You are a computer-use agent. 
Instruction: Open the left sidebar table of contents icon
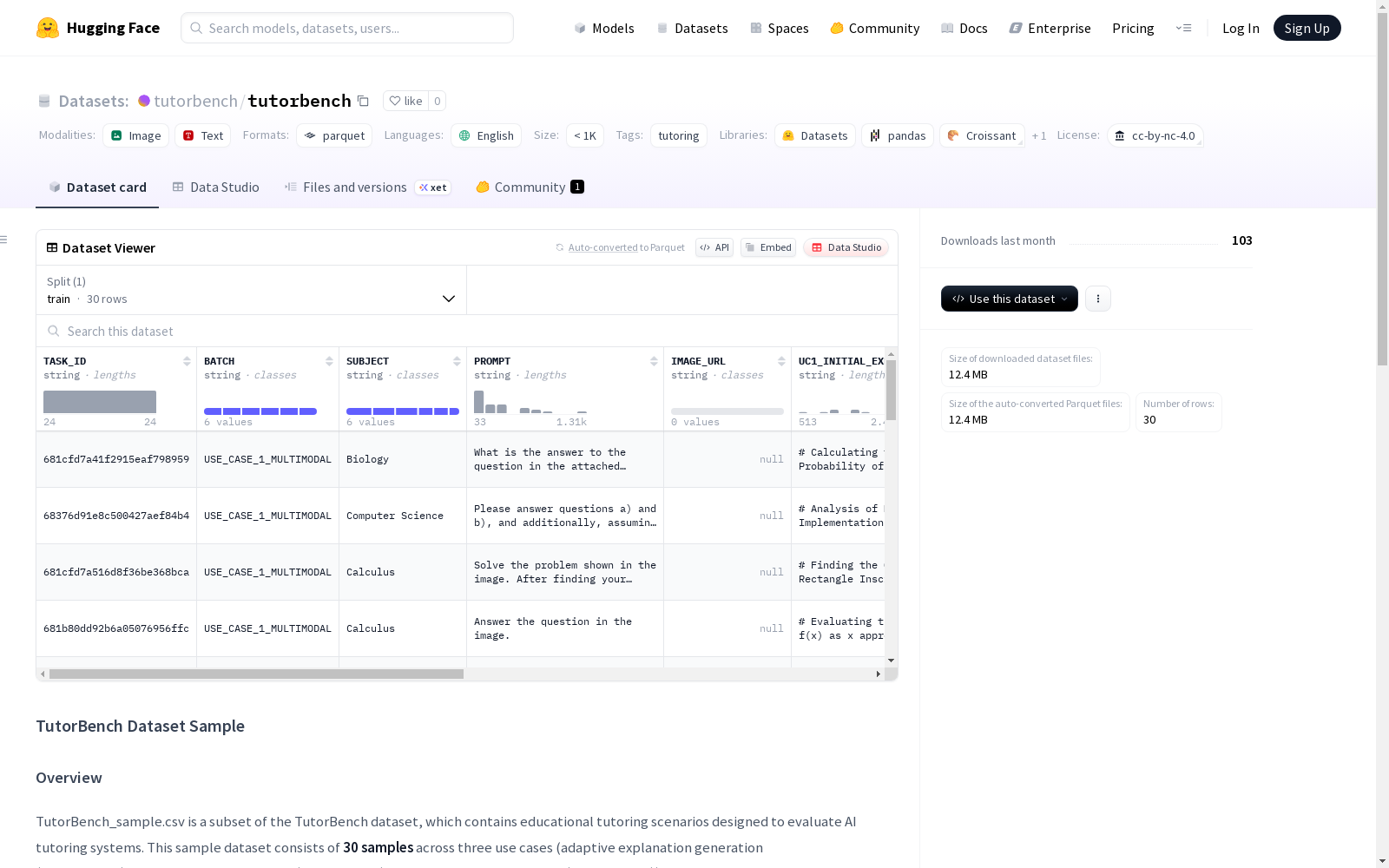(x=4, y=240)
